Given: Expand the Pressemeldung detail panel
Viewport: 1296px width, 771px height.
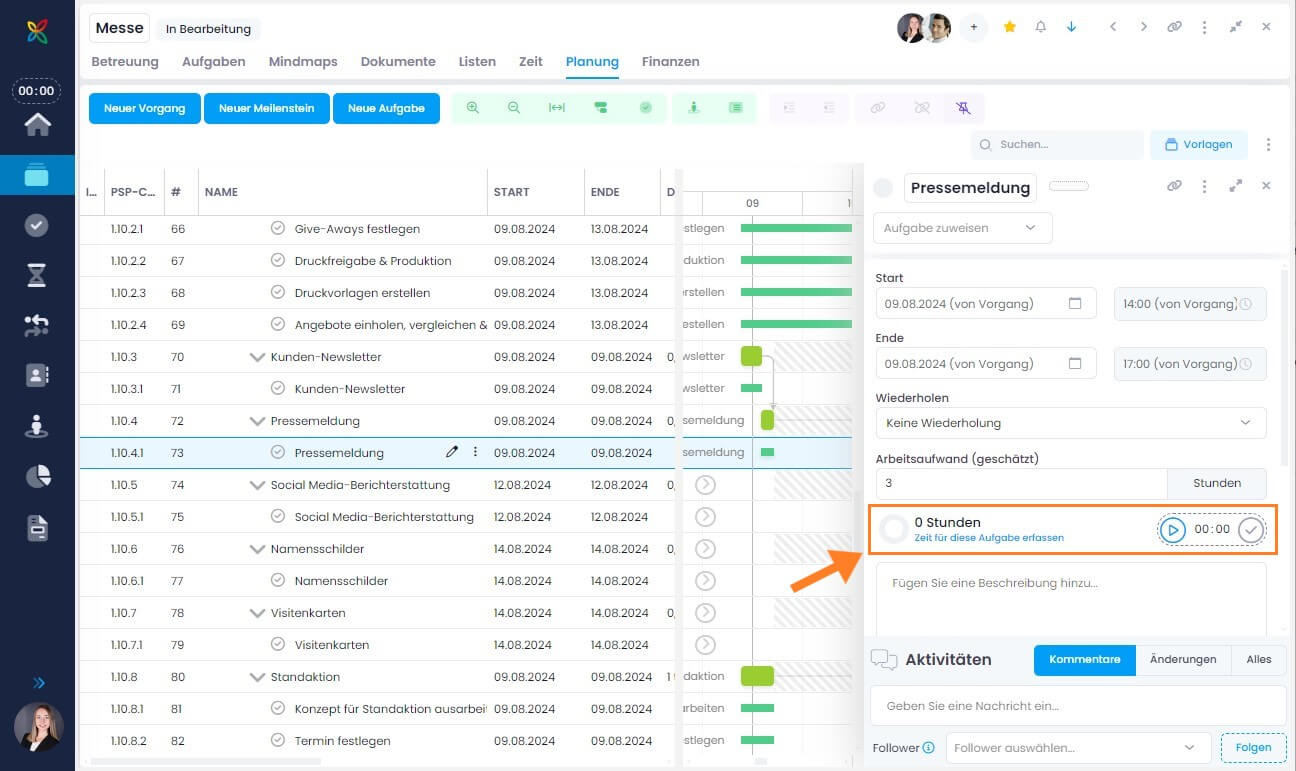Looking at the screenshot, I should [1236, 186].
